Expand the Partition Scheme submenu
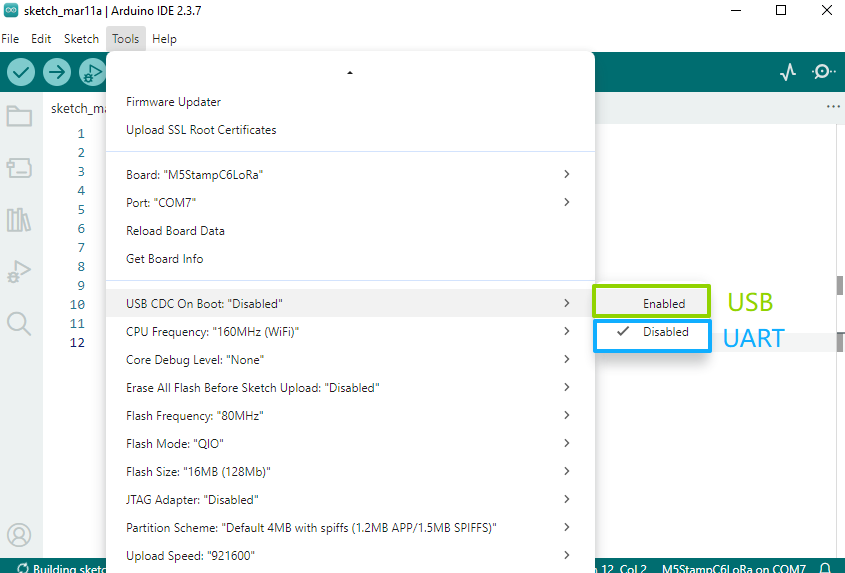The height and width of the screenshot is (573, 845). click(x=349, y=527)
